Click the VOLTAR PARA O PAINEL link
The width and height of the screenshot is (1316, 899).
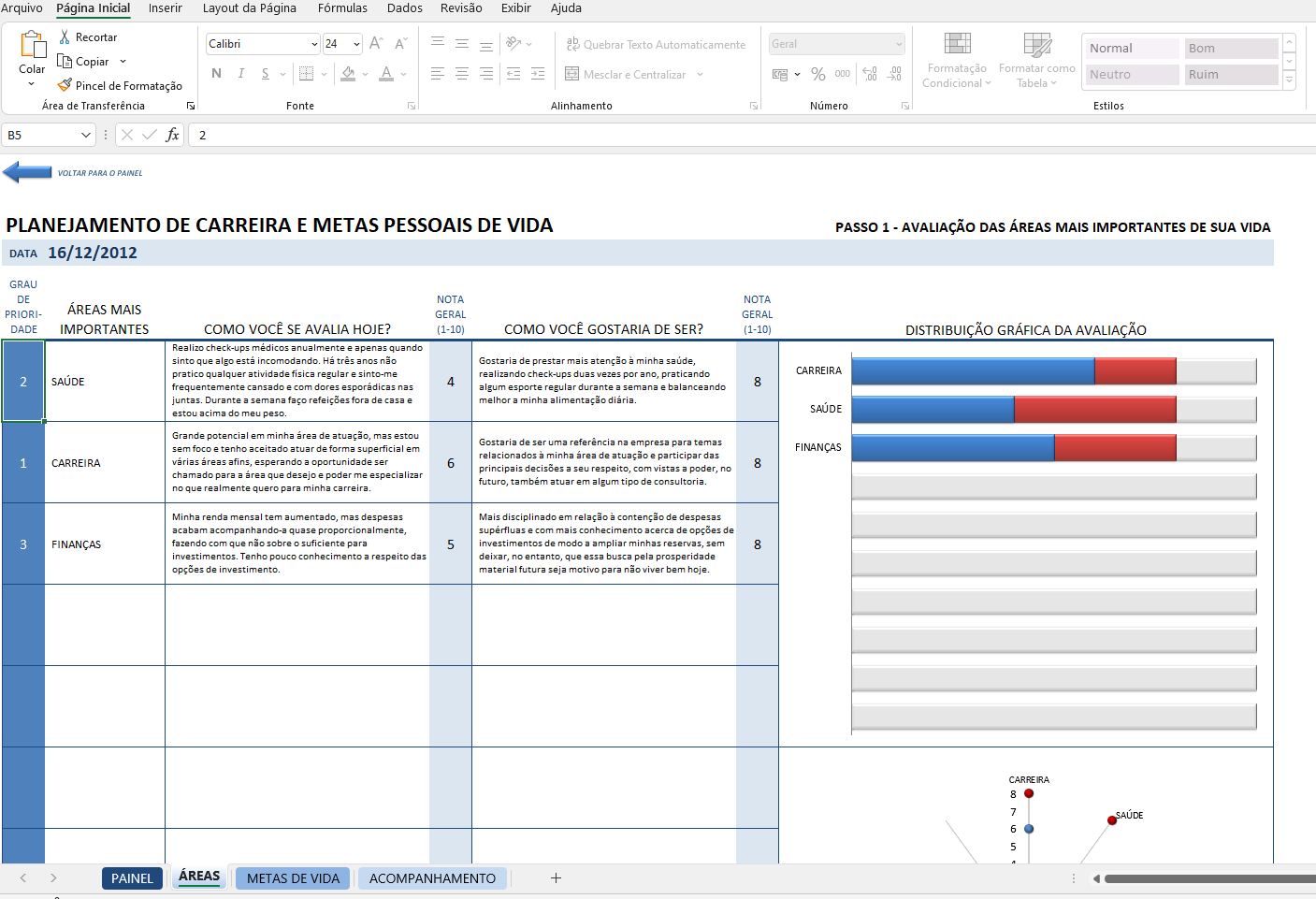[x=100, y=173]
